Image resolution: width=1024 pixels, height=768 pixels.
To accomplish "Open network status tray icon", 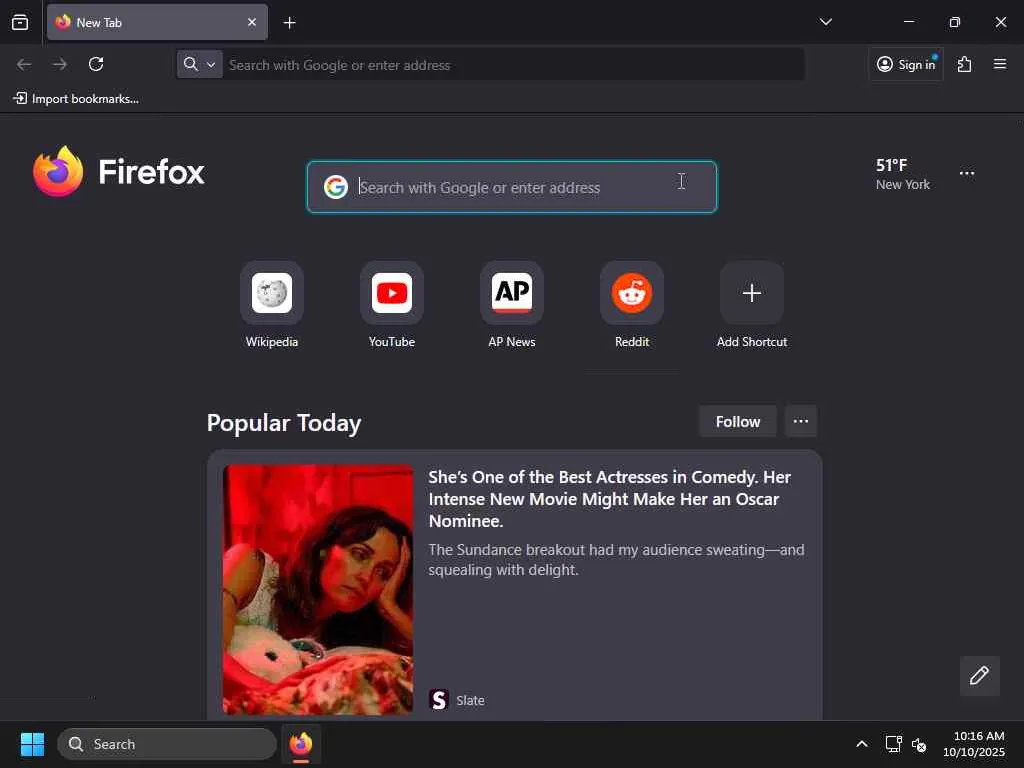I will click(893, 744).
